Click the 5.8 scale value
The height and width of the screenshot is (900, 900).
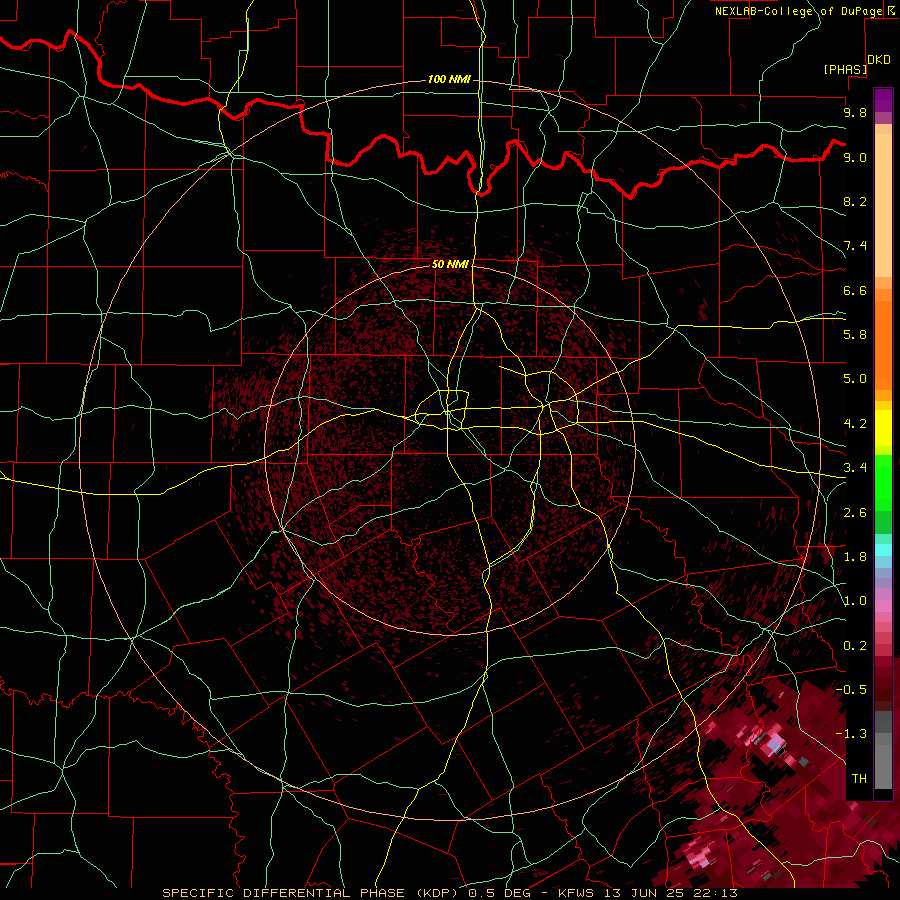pyautogui.click(x=855, y=335)
